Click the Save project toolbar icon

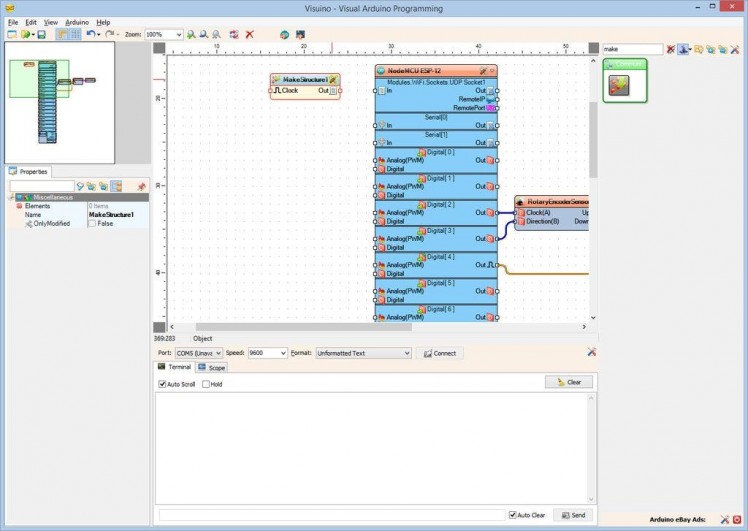pyautogui.click(x=41, y=34)
